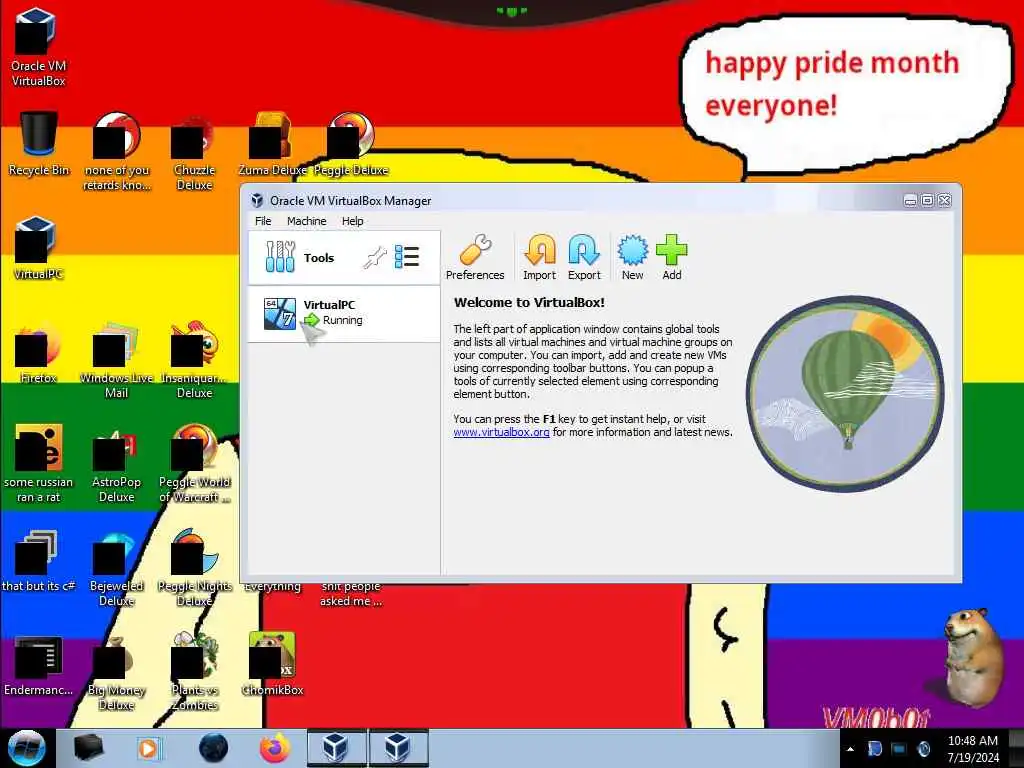Viewport: 1024px width, 768px height.
Task: Select Plants vs Zombies desktop icon
Action: [194, 673]
